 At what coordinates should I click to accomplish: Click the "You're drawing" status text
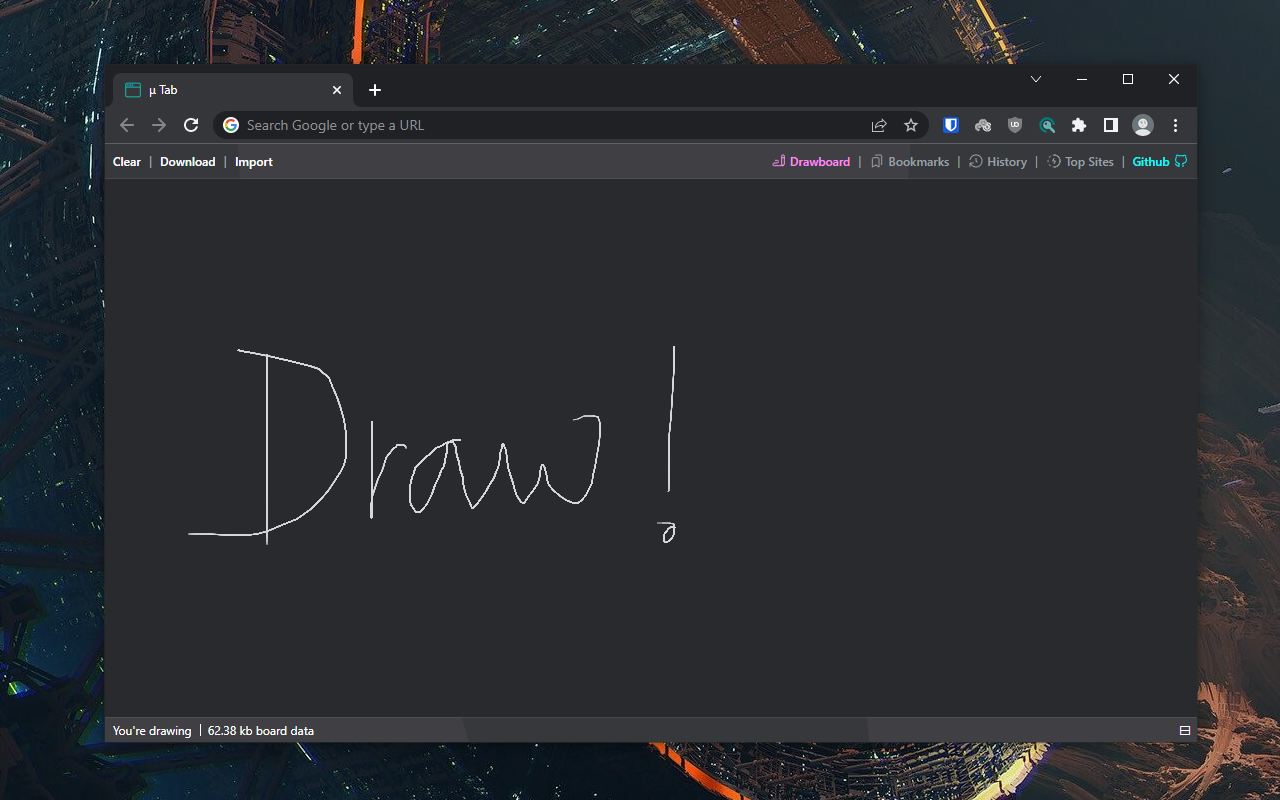pyautogui.click(x=152, y=731)
